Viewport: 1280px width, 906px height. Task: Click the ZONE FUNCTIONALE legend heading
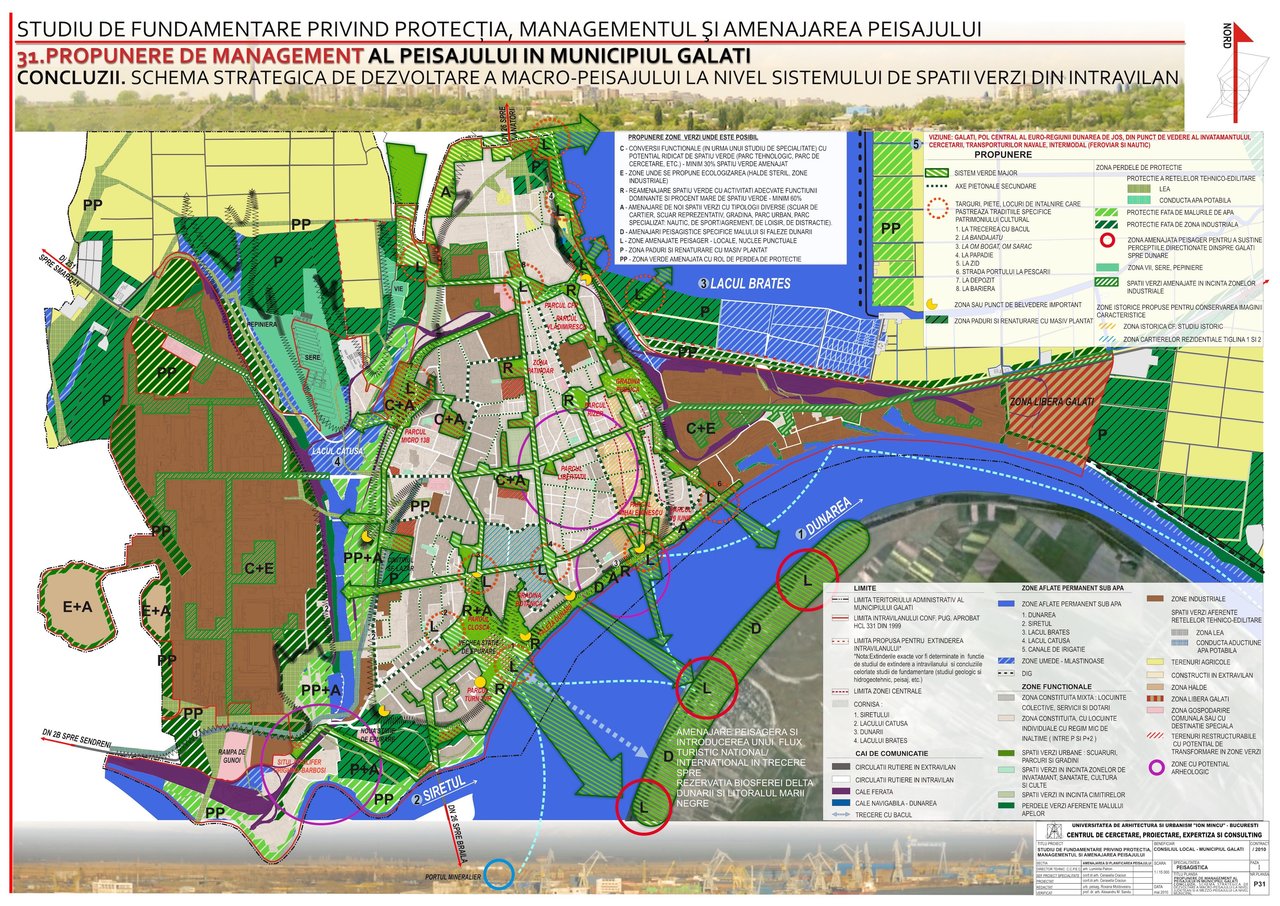pyautogui.click(x=1057, y=687)
